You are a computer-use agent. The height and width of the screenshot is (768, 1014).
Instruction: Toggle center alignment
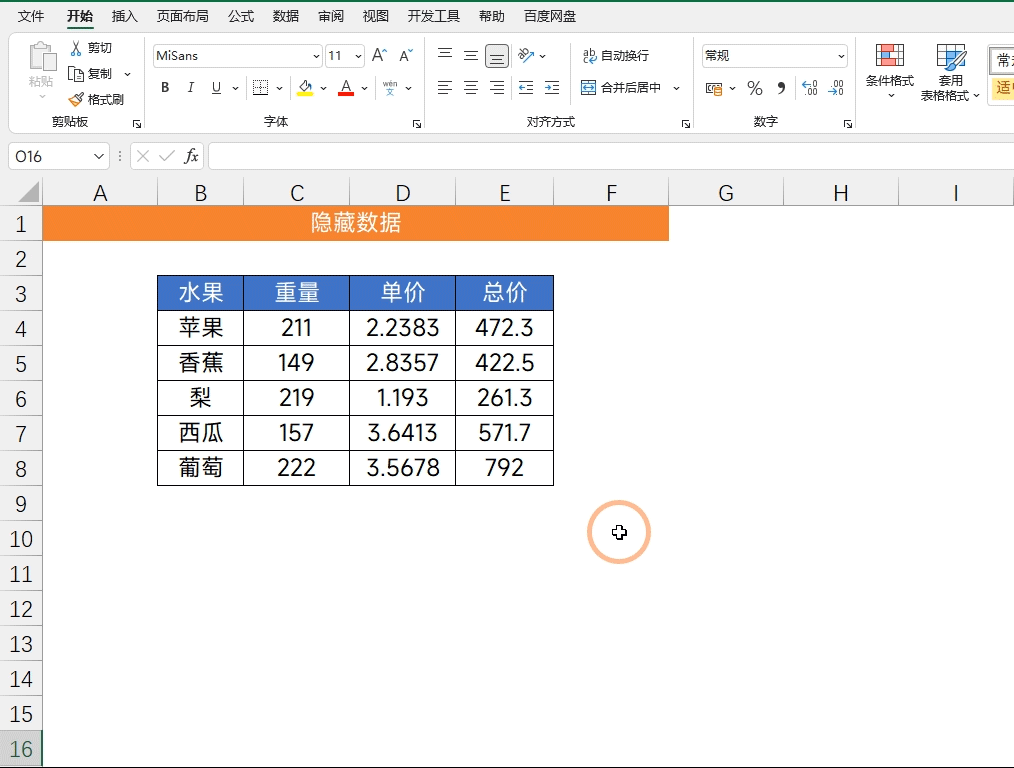click(x=470, y=88)
